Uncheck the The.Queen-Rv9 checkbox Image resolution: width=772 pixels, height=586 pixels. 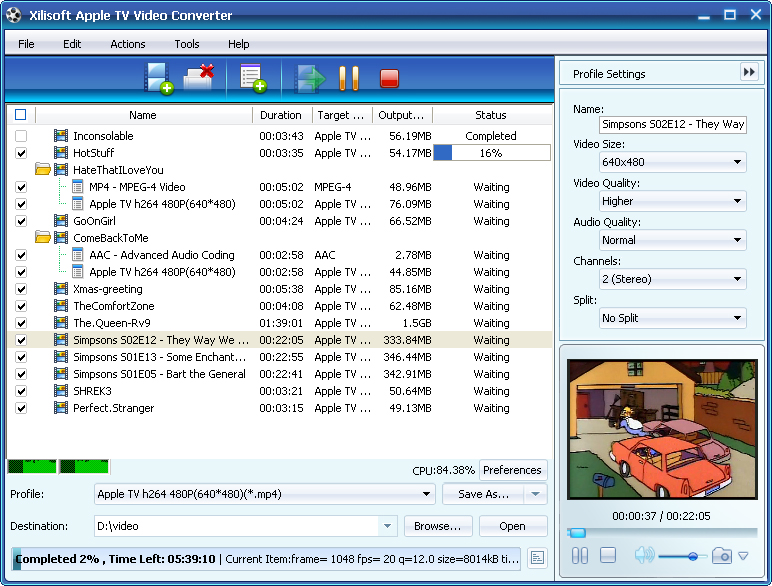(x=21, y=323)
